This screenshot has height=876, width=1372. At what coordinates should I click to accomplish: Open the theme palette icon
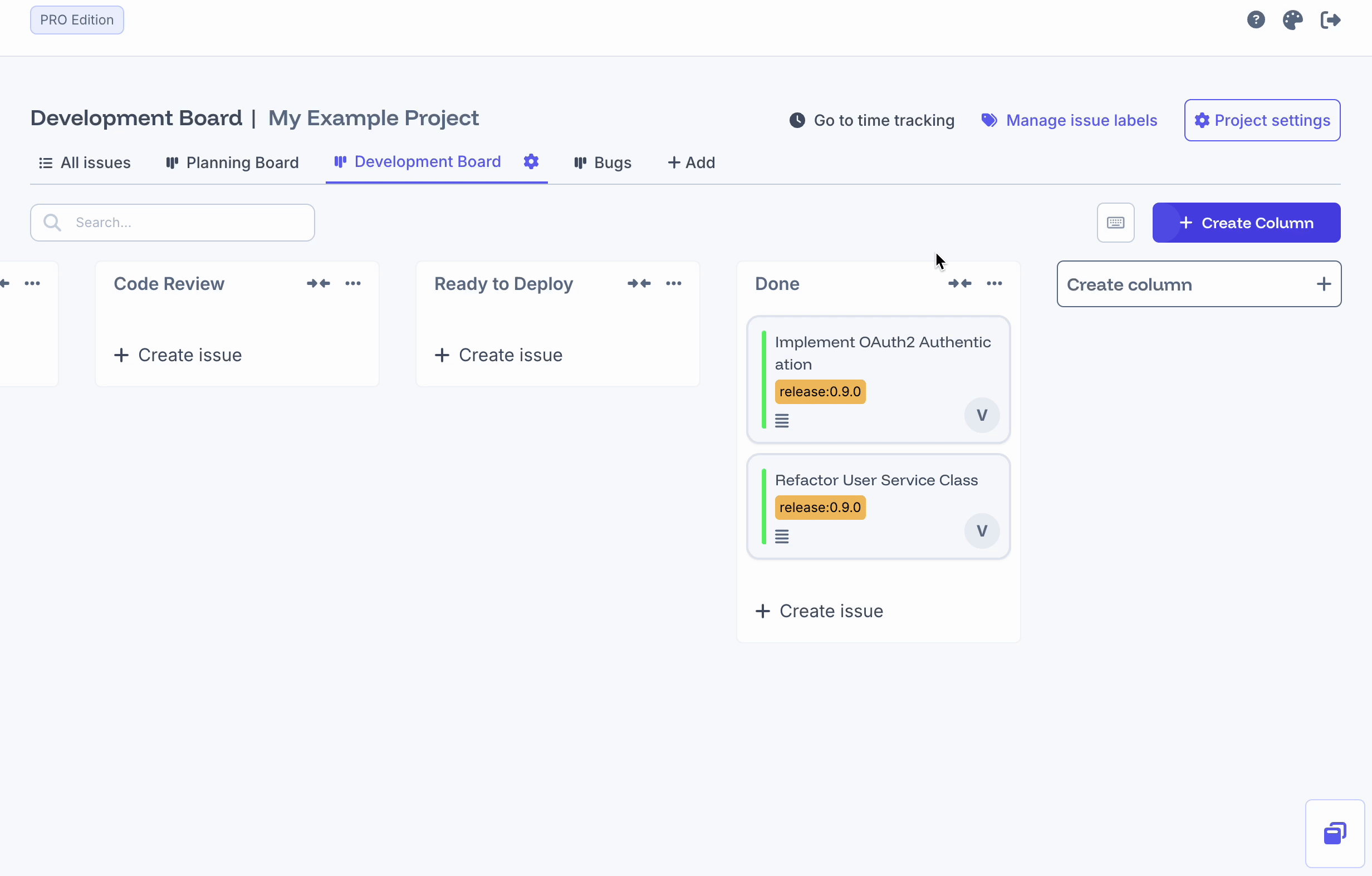click(1292, 20)
